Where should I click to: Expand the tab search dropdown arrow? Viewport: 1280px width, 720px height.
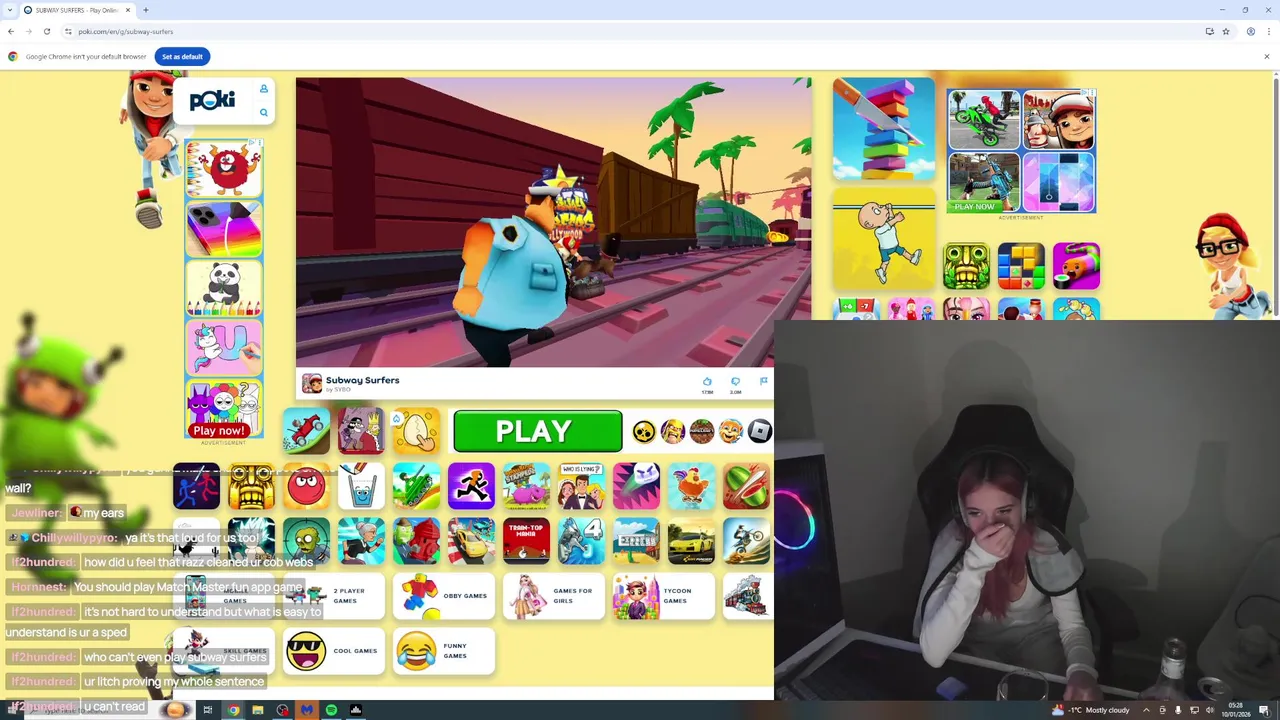pyautogui.click(x=10, y=10)
